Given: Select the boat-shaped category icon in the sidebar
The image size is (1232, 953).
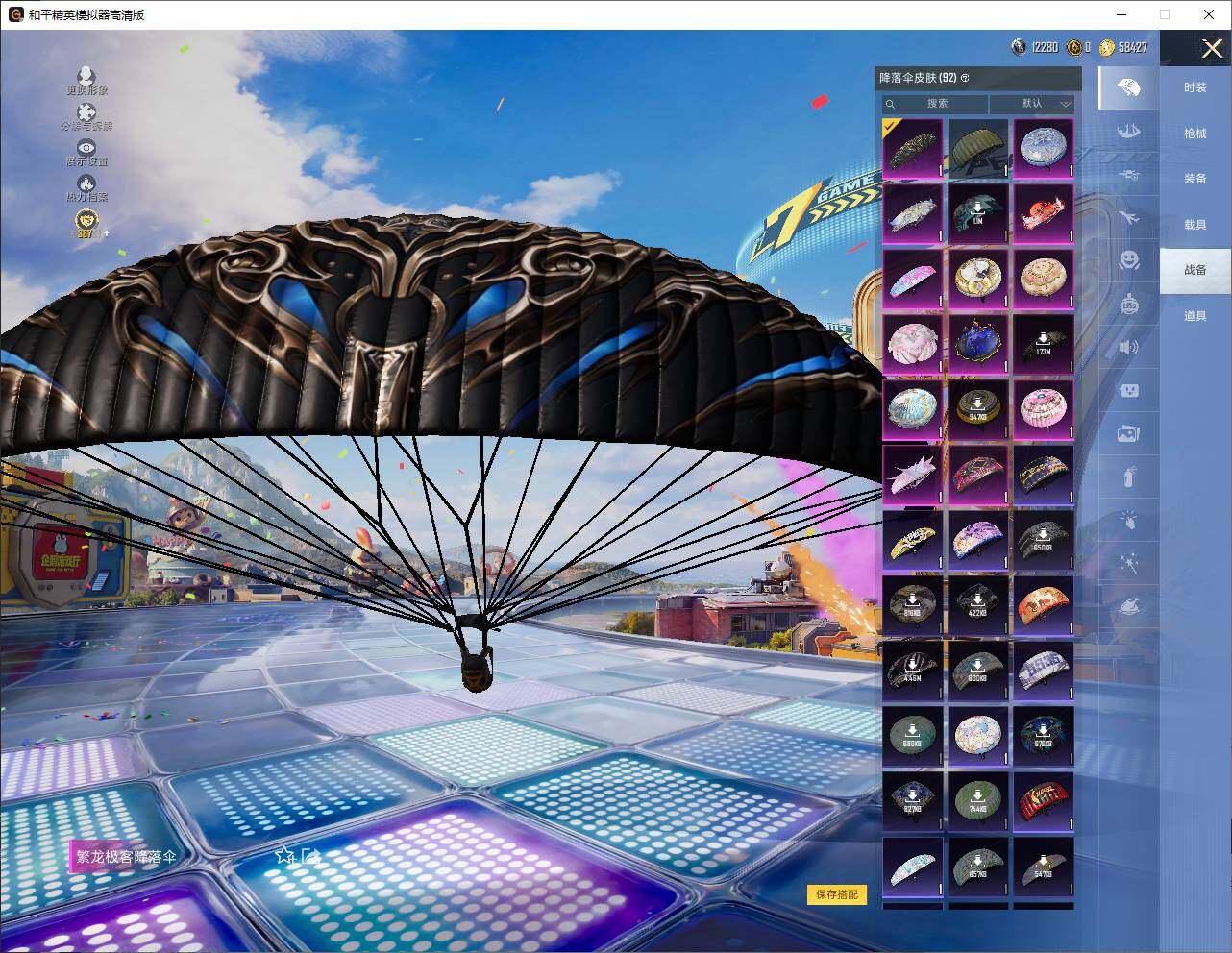Looking at the screenshot, I should (1128, 131).
